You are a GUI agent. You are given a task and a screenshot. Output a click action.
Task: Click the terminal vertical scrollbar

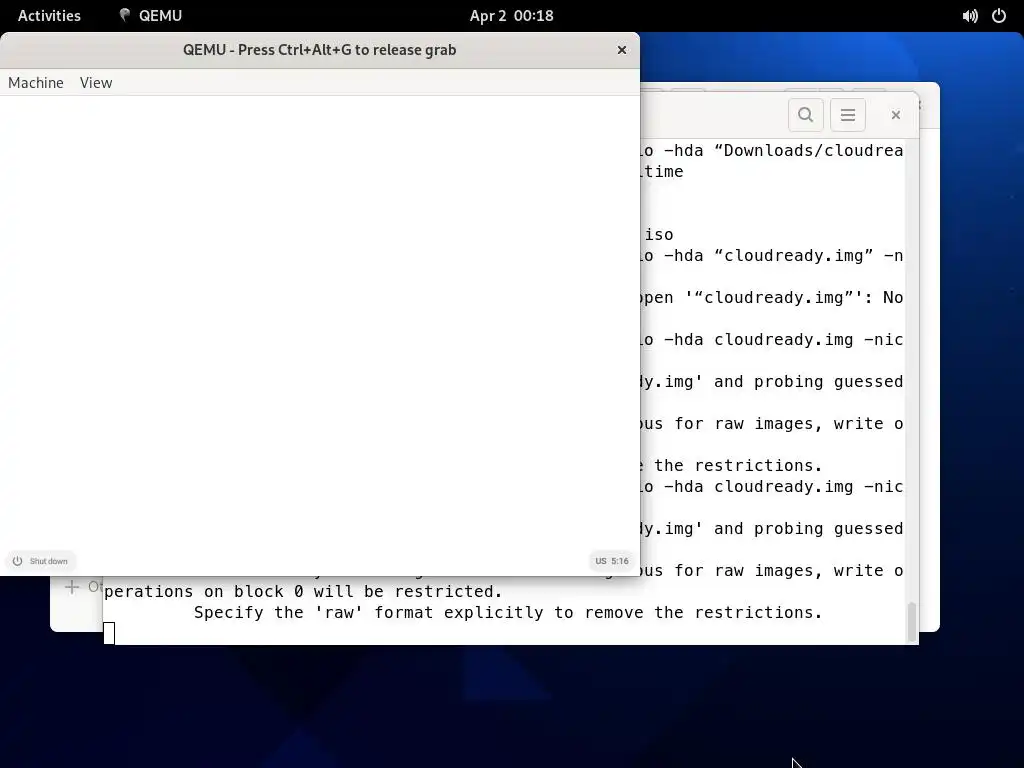(x=912, y=622)
